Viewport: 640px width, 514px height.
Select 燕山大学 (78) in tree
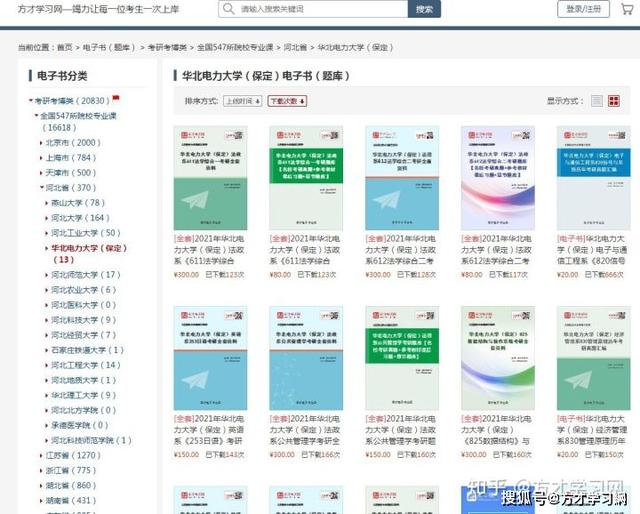(78, 203)
